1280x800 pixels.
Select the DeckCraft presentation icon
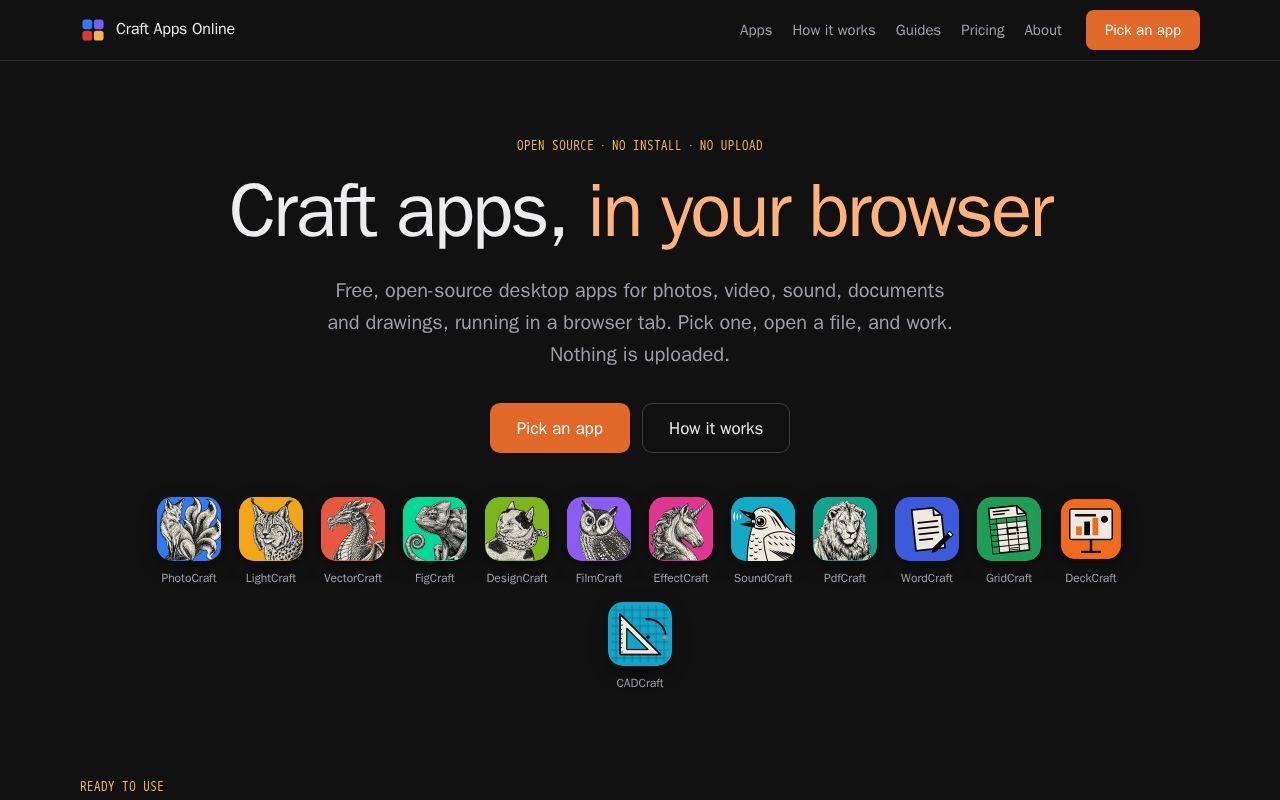(x=1091, y=529)
